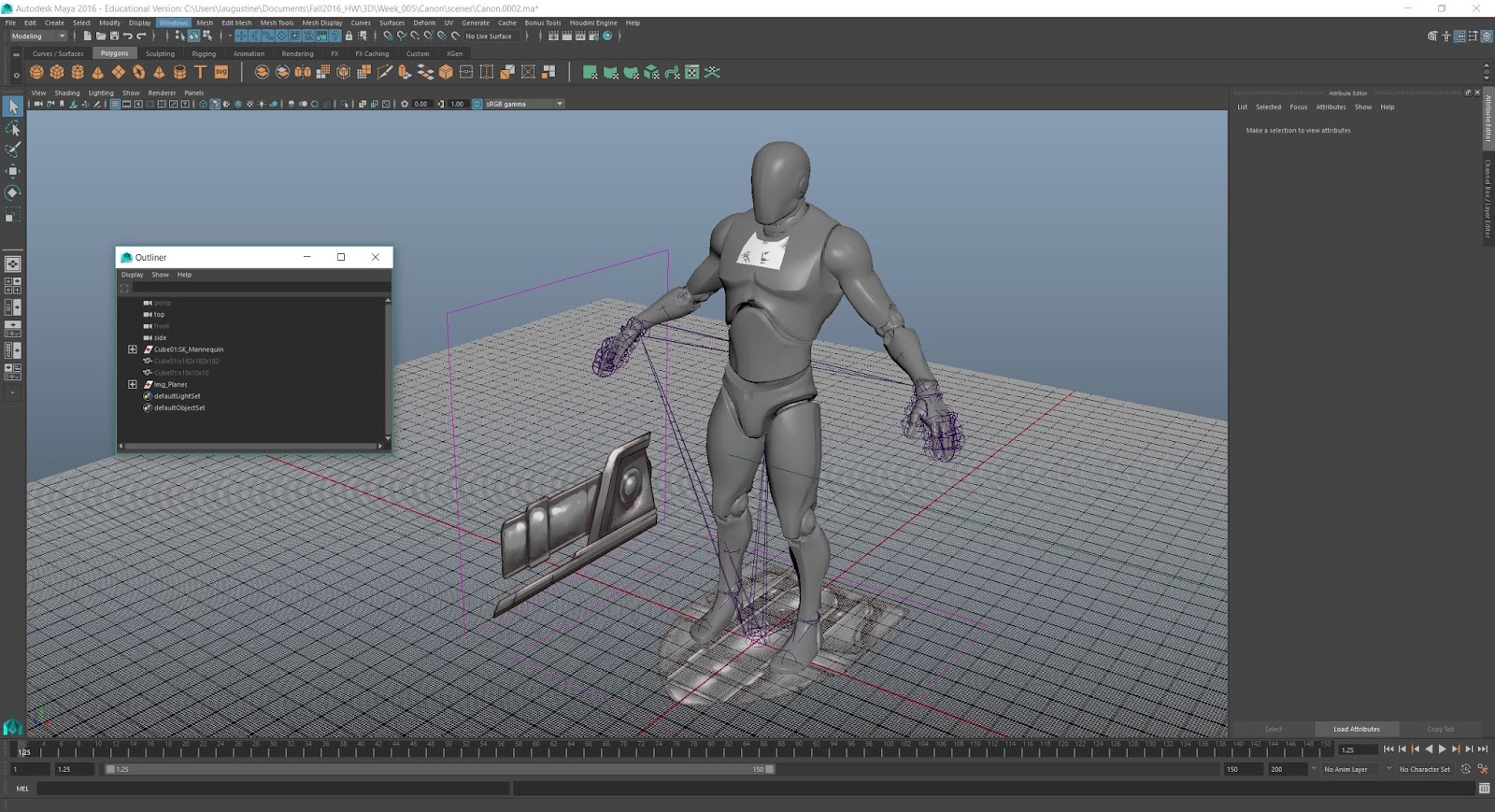Open scene using the folder icon

click(x=101, y=36)
